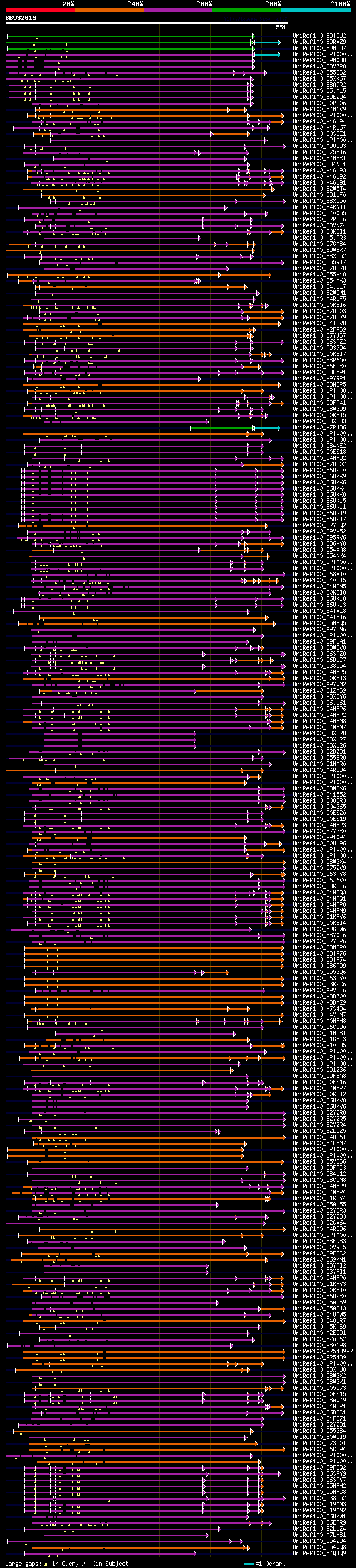
Task: Open subject UniRef100_Q41552
Action: [319, 794]
